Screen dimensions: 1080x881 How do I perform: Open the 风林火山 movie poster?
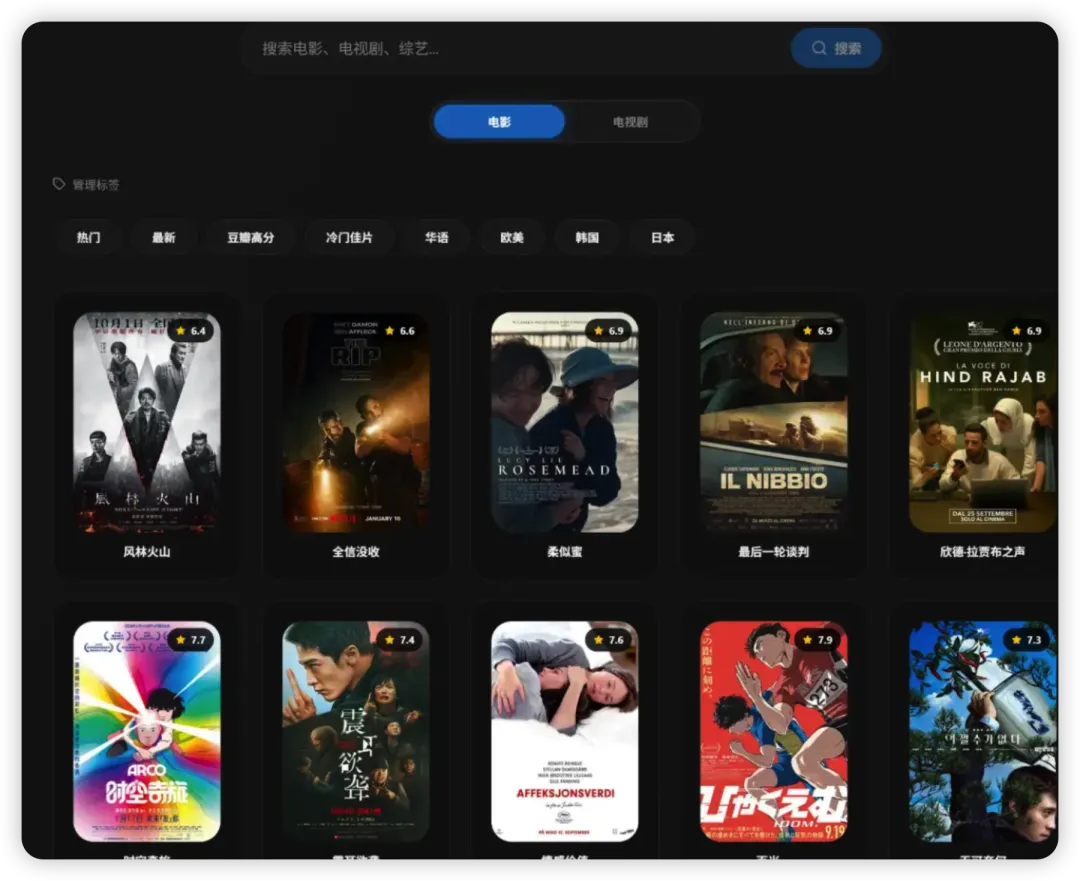147,422
